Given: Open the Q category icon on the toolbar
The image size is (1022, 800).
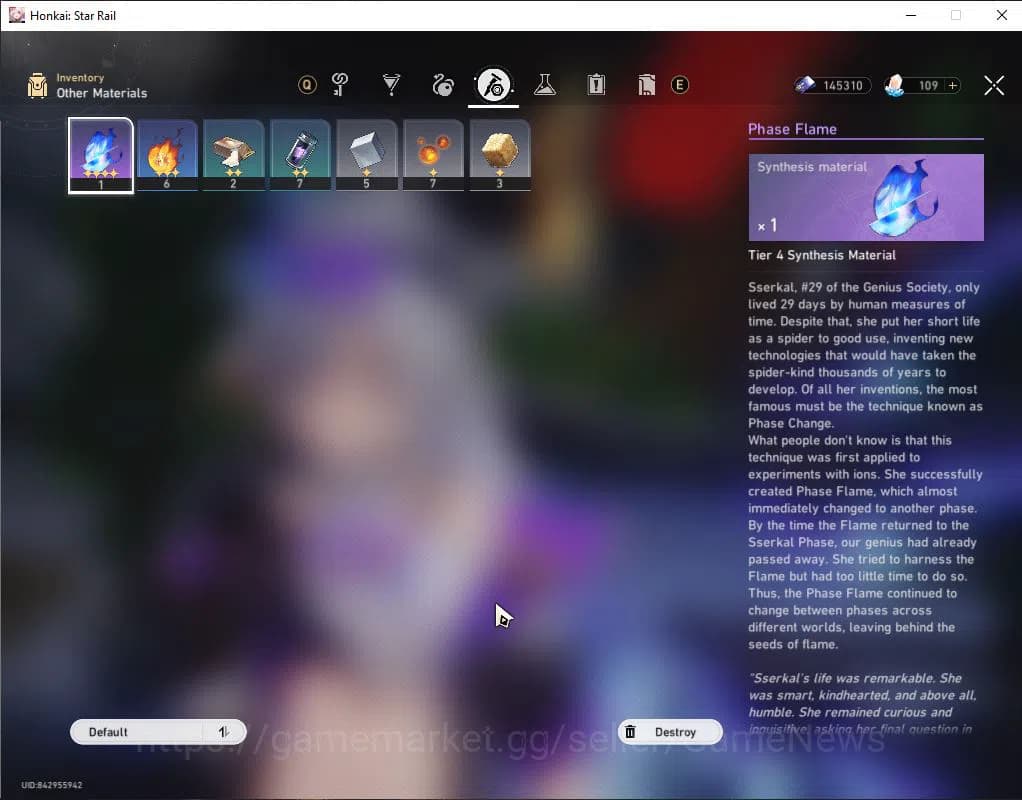Looking at the screenshot, I should (x=308, y=85).
